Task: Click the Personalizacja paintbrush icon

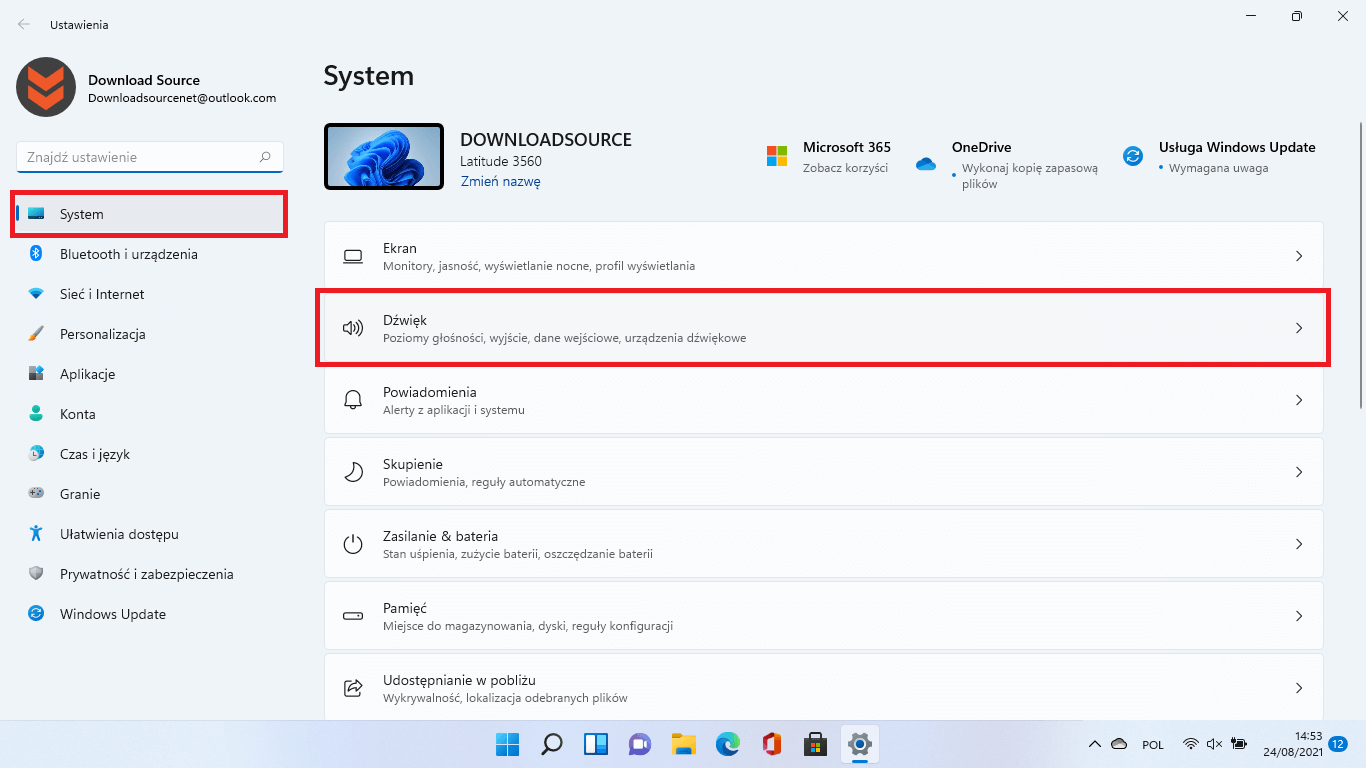Action: point(36,334)
